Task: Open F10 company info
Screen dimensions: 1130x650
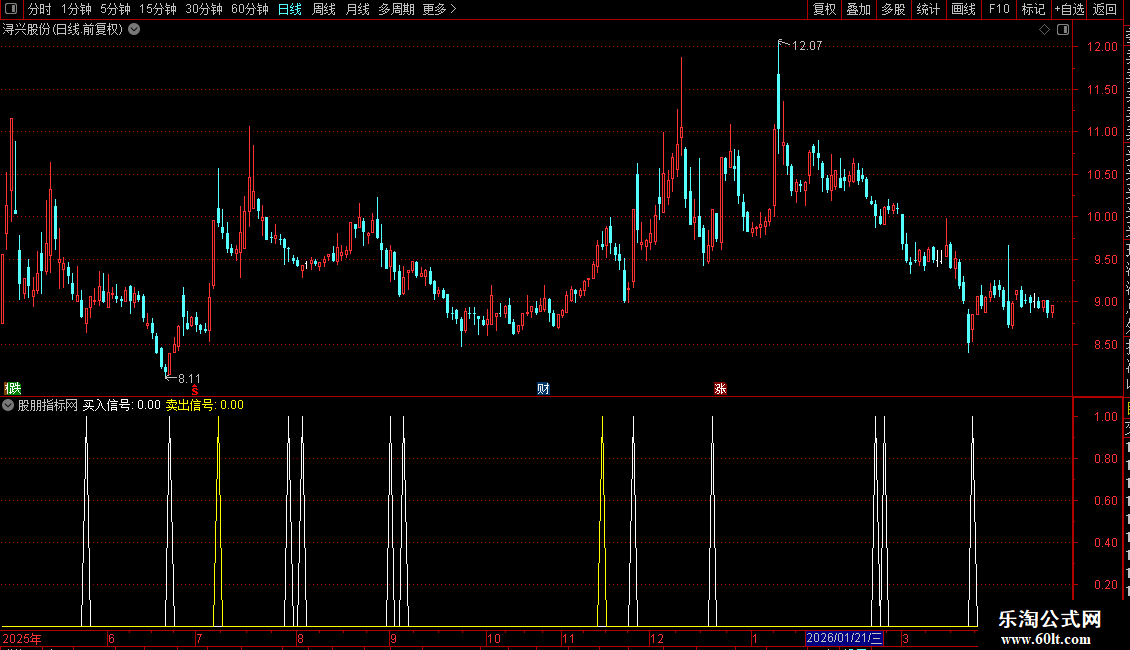Action: (999, 9)
